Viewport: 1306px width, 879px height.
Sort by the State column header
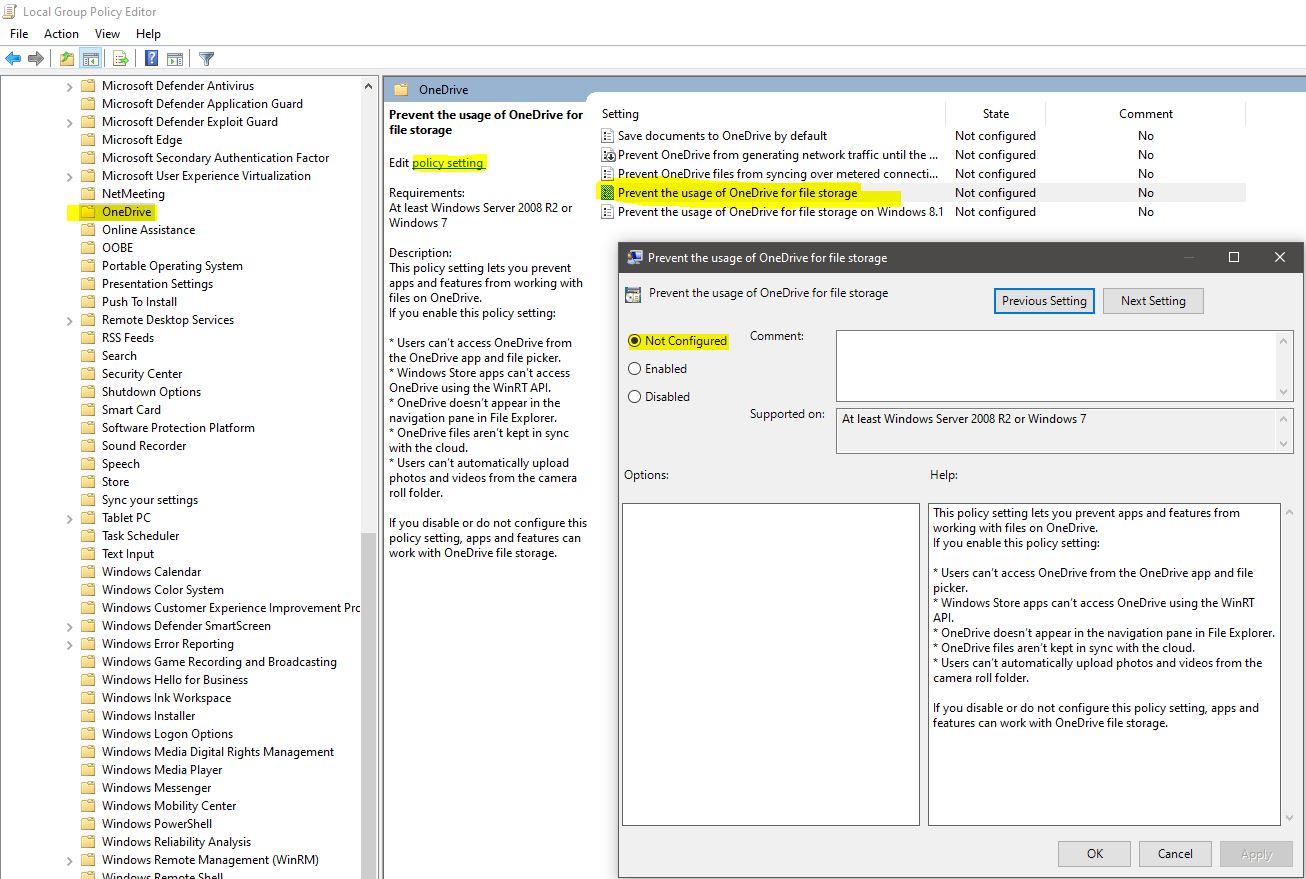pyautogui.click(x=995, y=114)
